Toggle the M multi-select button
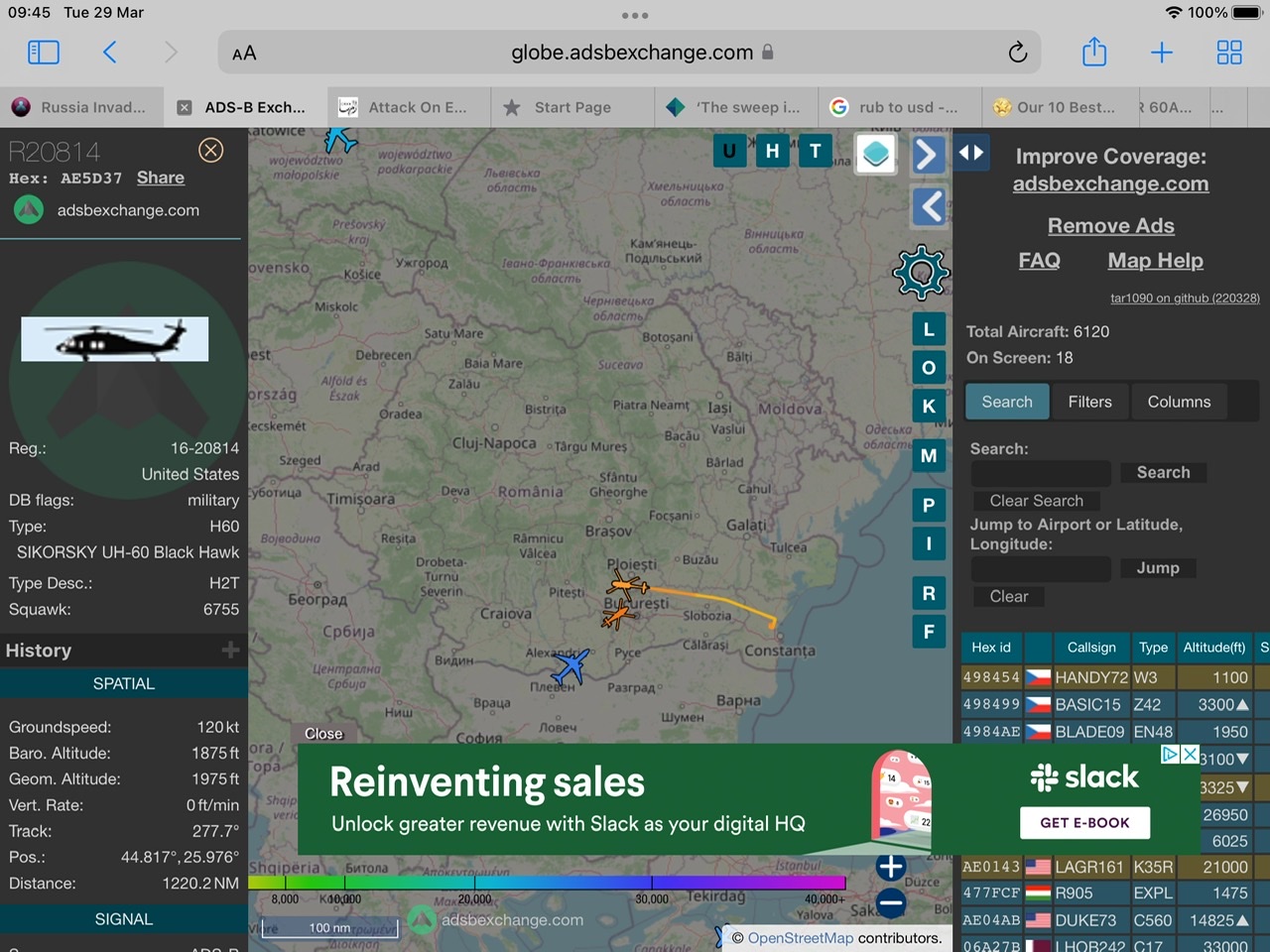The image size is (1270, 952). point(929,456)
